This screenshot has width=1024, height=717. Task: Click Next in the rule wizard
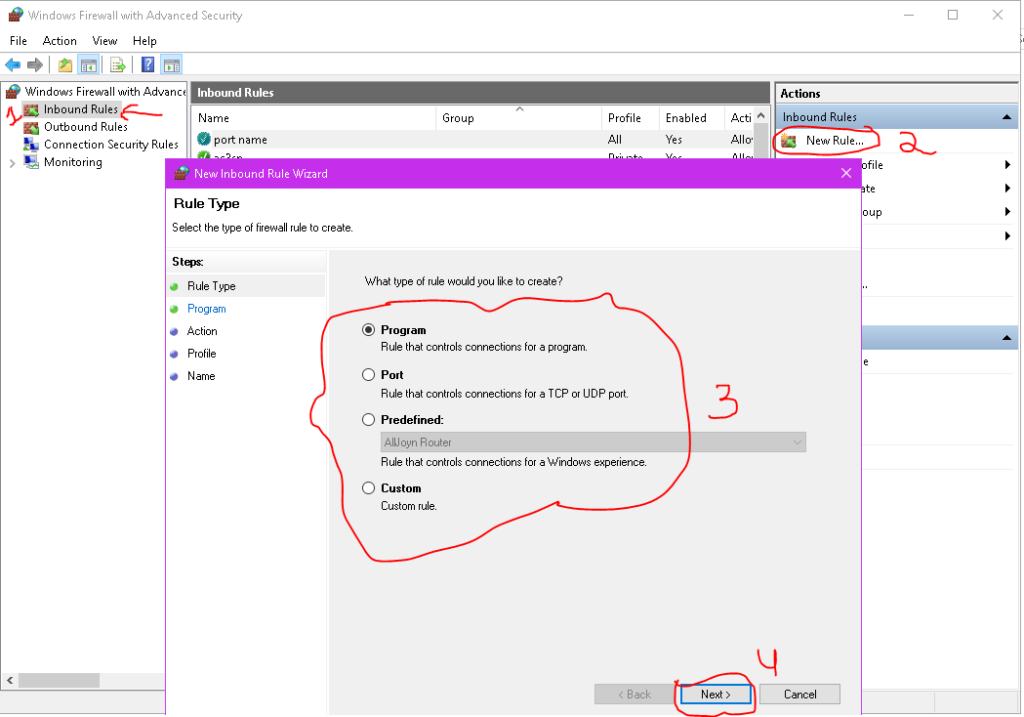point(715,694)
